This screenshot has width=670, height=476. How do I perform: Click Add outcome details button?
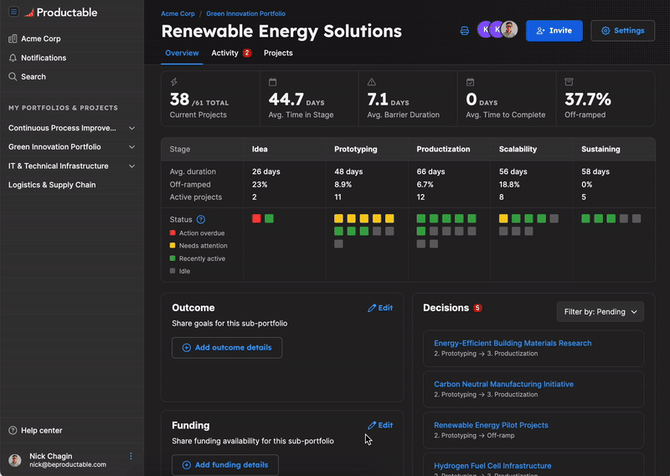coord(227,348)
